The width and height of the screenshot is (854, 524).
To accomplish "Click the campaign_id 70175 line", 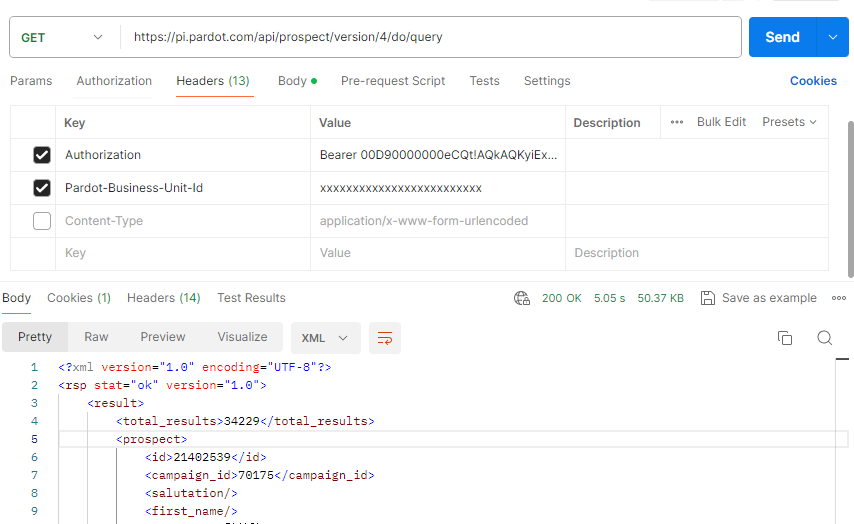I will (260, 475).
